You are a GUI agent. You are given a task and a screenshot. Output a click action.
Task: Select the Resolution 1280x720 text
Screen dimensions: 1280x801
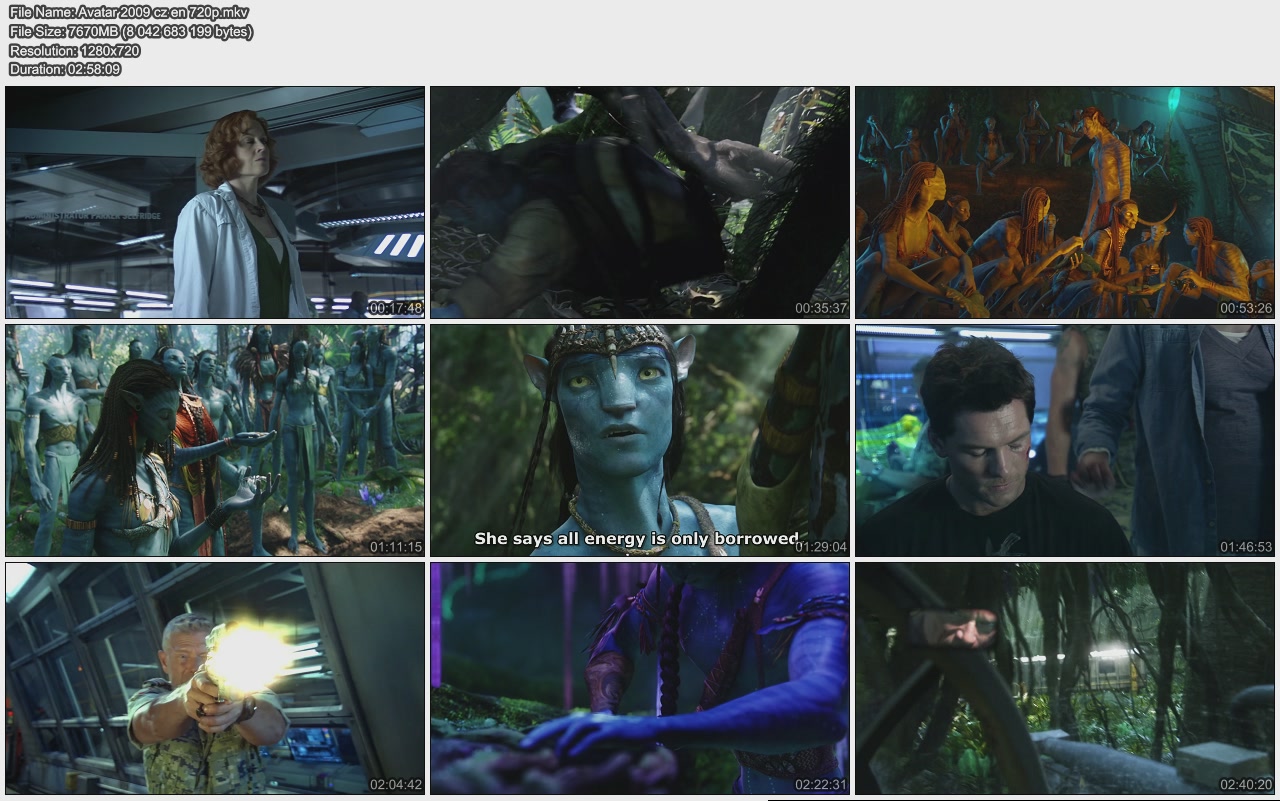pyautogui.click(x=75, y=50)
